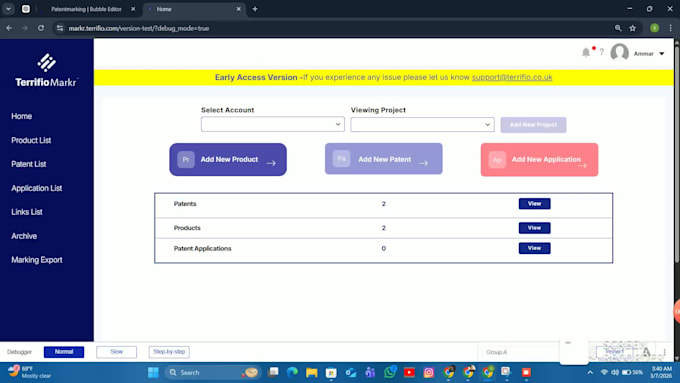Open YouTube from the taskbar
The width and height of the screenshot is (680, 383).
pyautogui.click(x=409, y=373)
